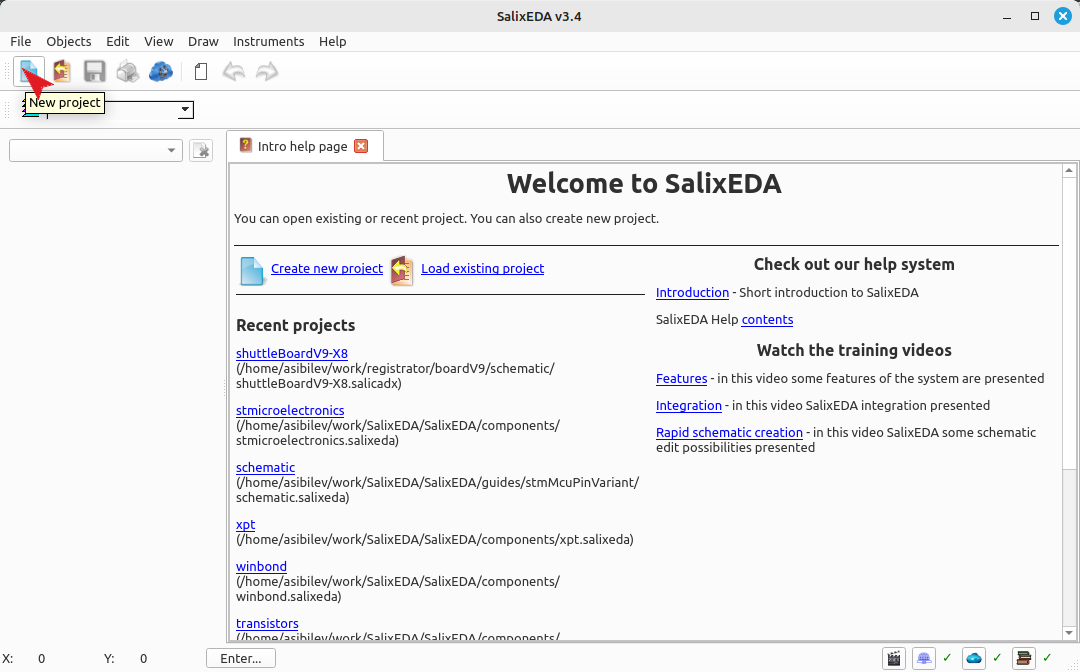
Task: Click the Load existing project link
Action: 482,269
